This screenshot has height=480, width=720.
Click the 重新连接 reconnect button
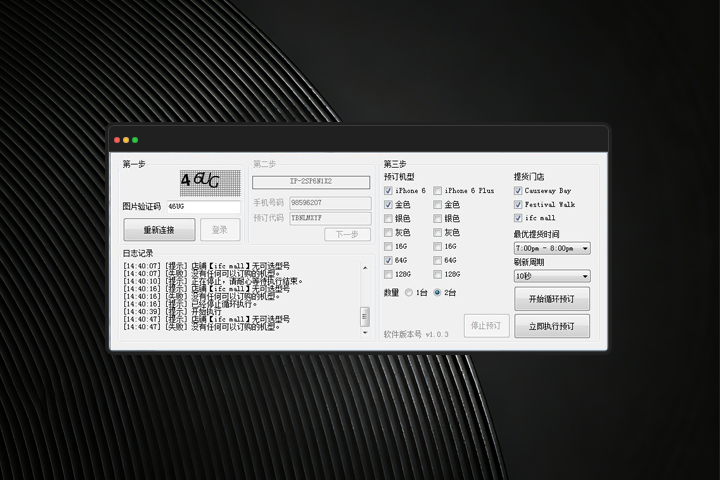[159, 230]
